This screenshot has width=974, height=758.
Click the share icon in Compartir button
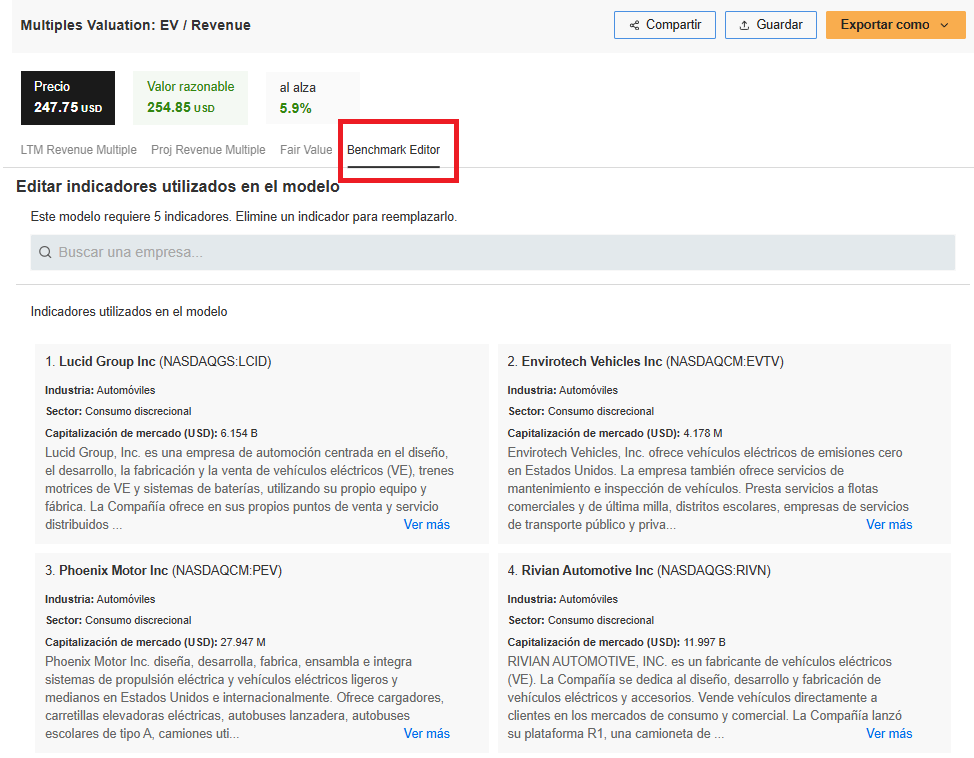click(634, 25)
